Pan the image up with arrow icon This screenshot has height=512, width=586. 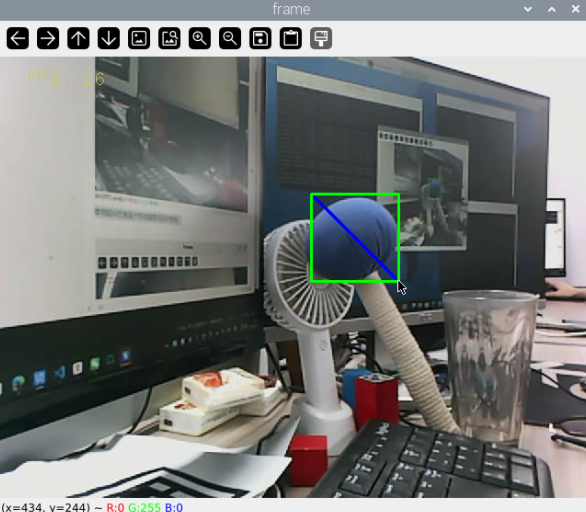tap(78, 38)
